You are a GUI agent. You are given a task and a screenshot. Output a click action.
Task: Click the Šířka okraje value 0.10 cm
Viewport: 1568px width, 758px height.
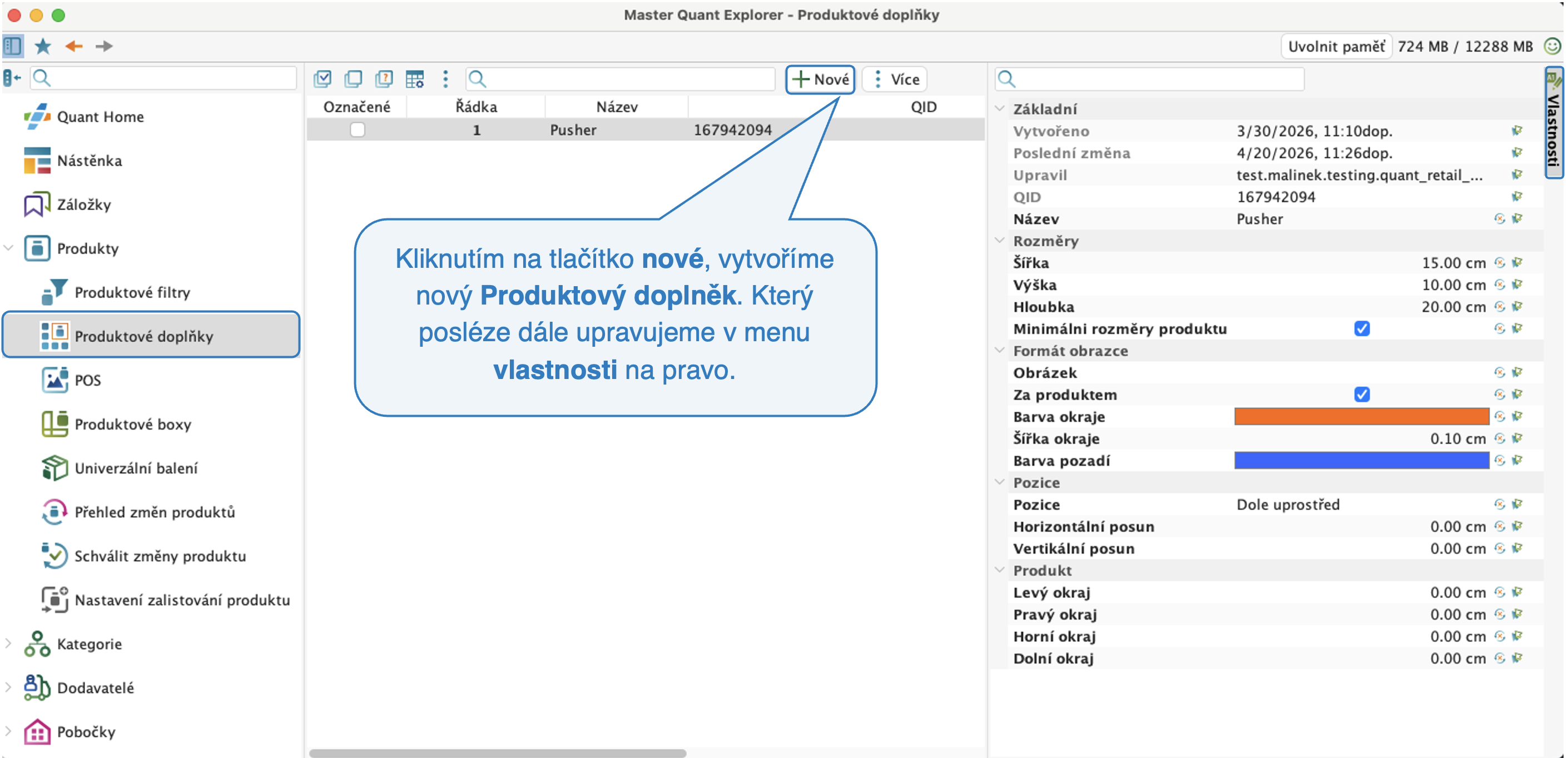tap(1458, 438)
